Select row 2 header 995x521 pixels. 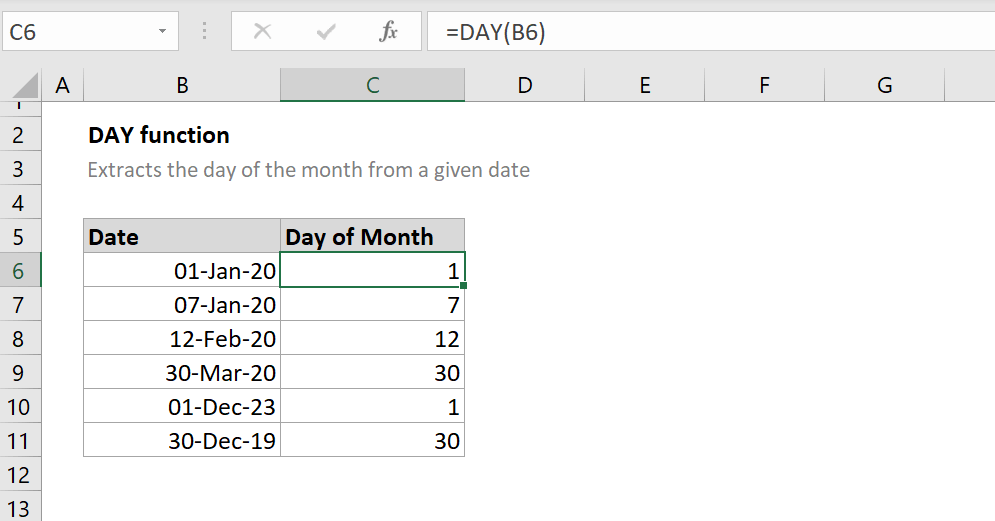coord(20,135)
